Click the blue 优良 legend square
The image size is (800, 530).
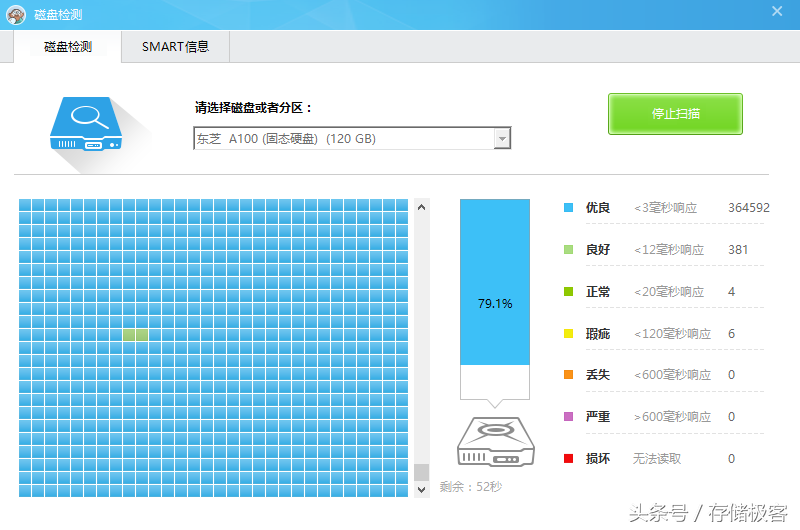(x=568, y=208)
